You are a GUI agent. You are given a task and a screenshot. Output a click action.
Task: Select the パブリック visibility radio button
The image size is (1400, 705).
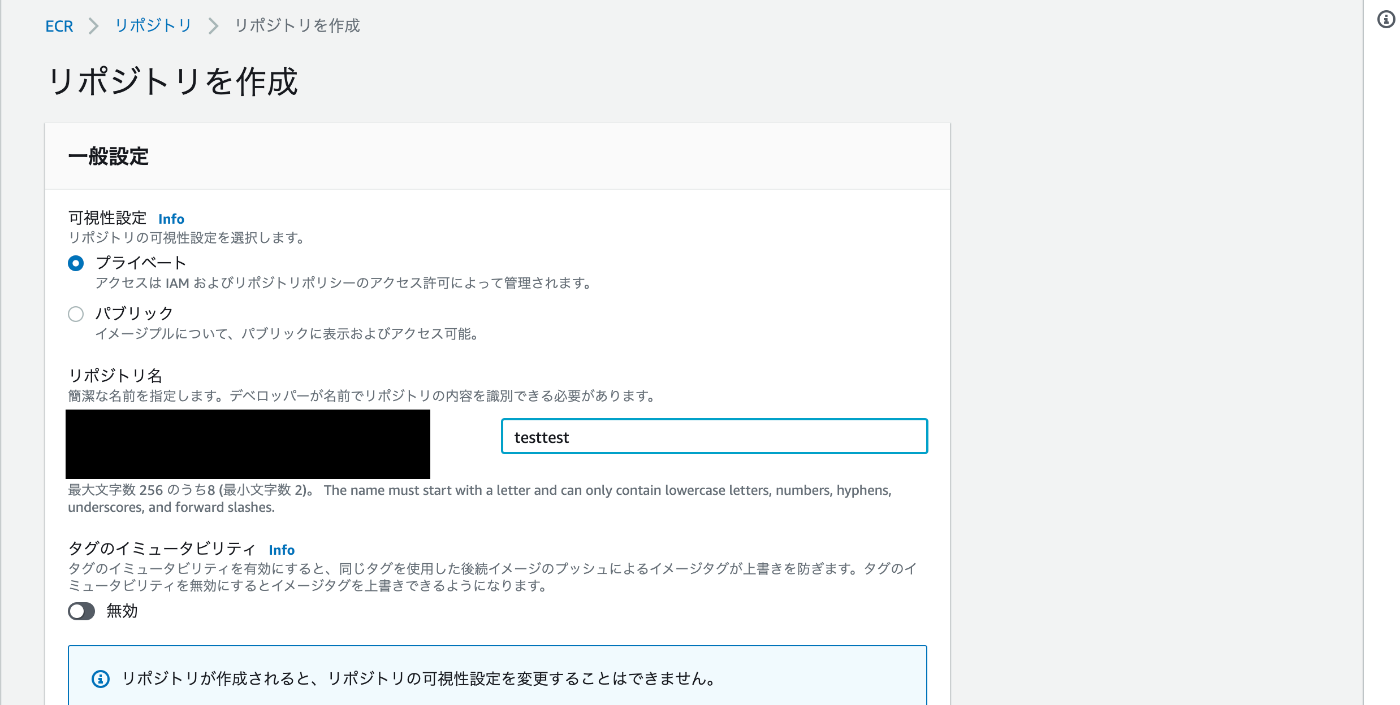pos(76,314)
